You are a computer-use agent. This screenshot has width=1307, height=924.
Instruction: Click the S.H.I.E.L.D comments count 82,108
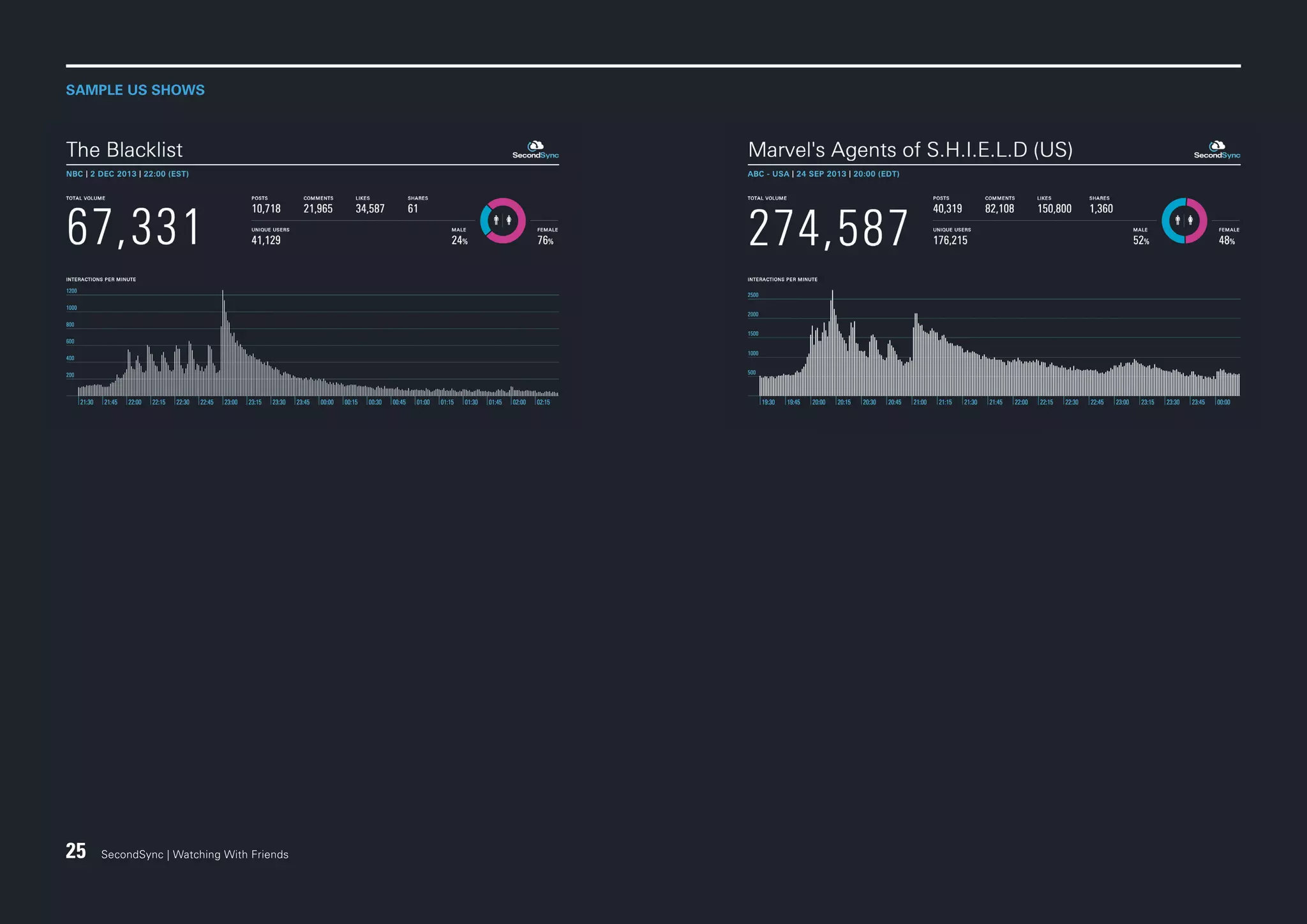coord(999,209)
